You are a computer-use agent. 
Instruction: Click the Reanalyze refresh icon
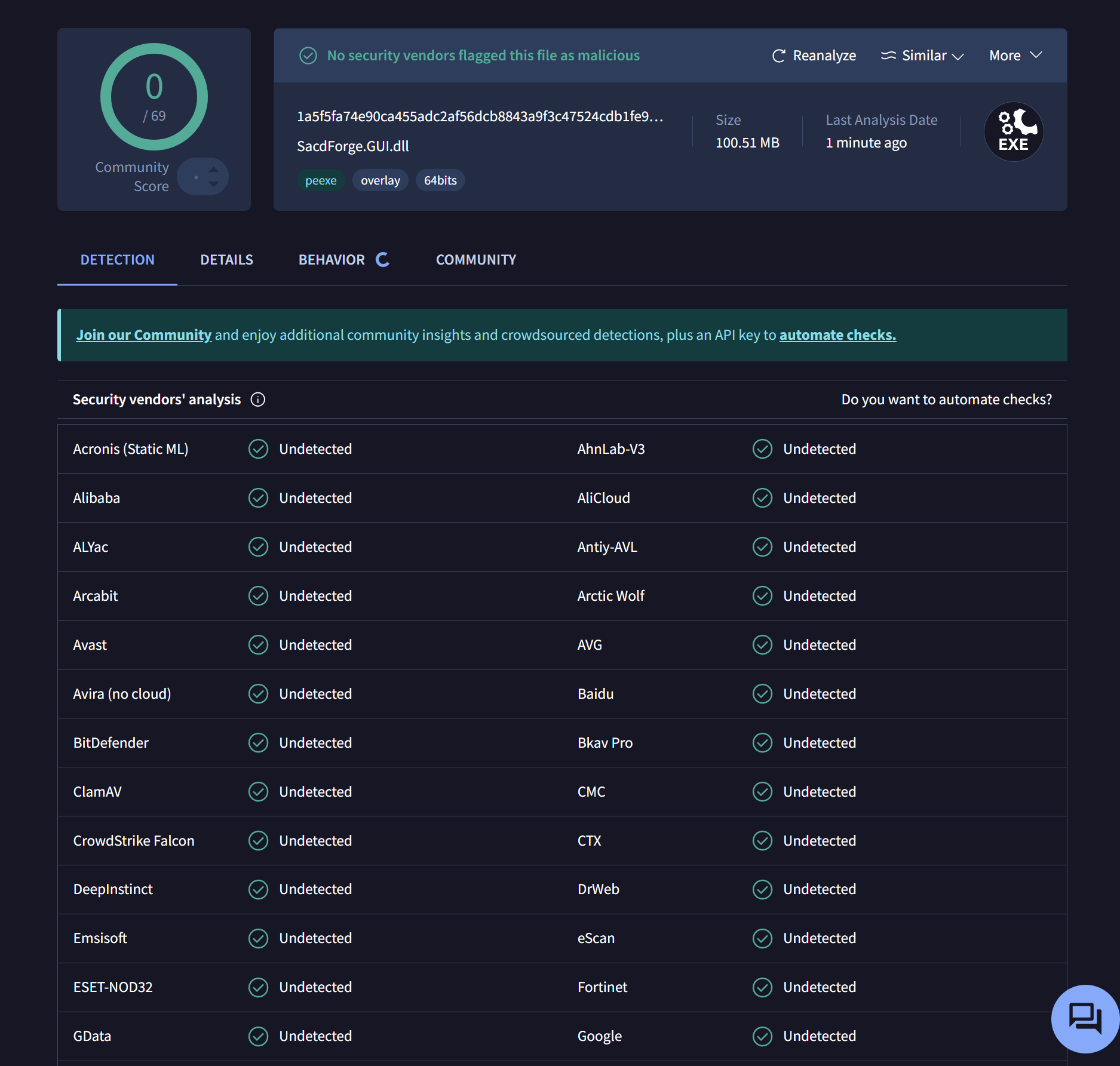click(x=778, y=56)
